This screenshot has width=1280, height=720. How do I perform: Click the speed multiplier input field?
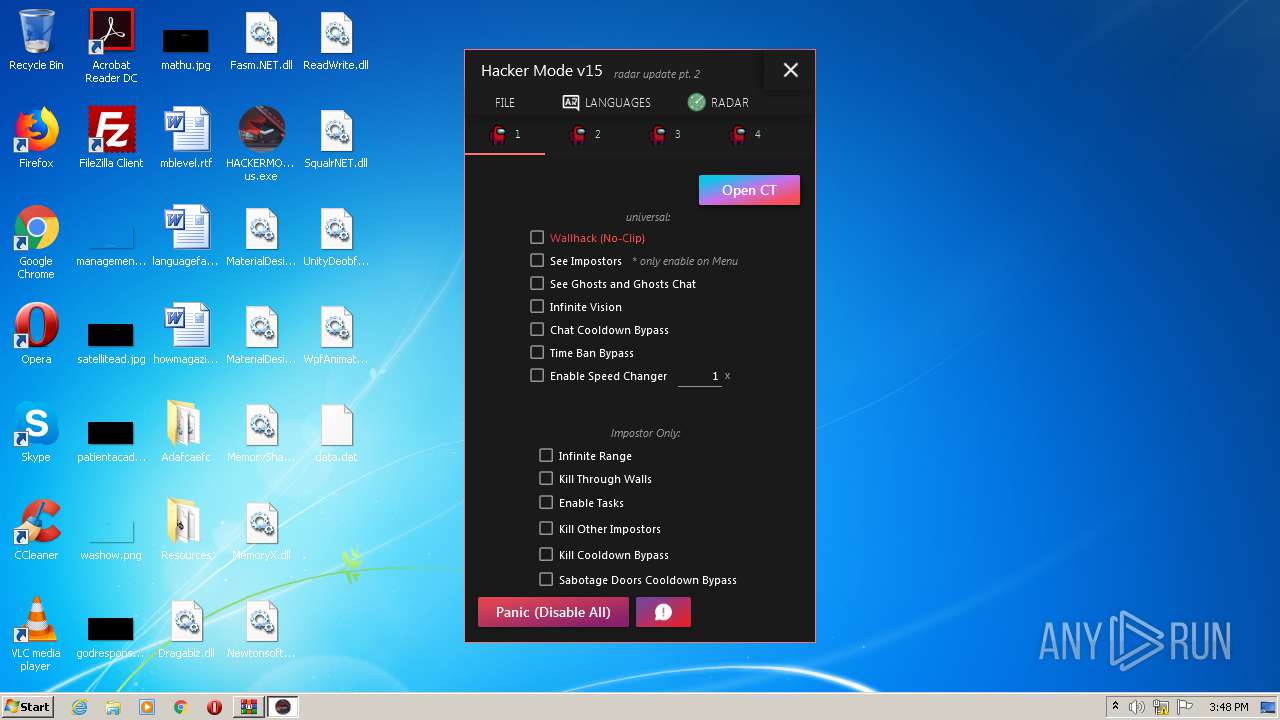coord(700,376)
